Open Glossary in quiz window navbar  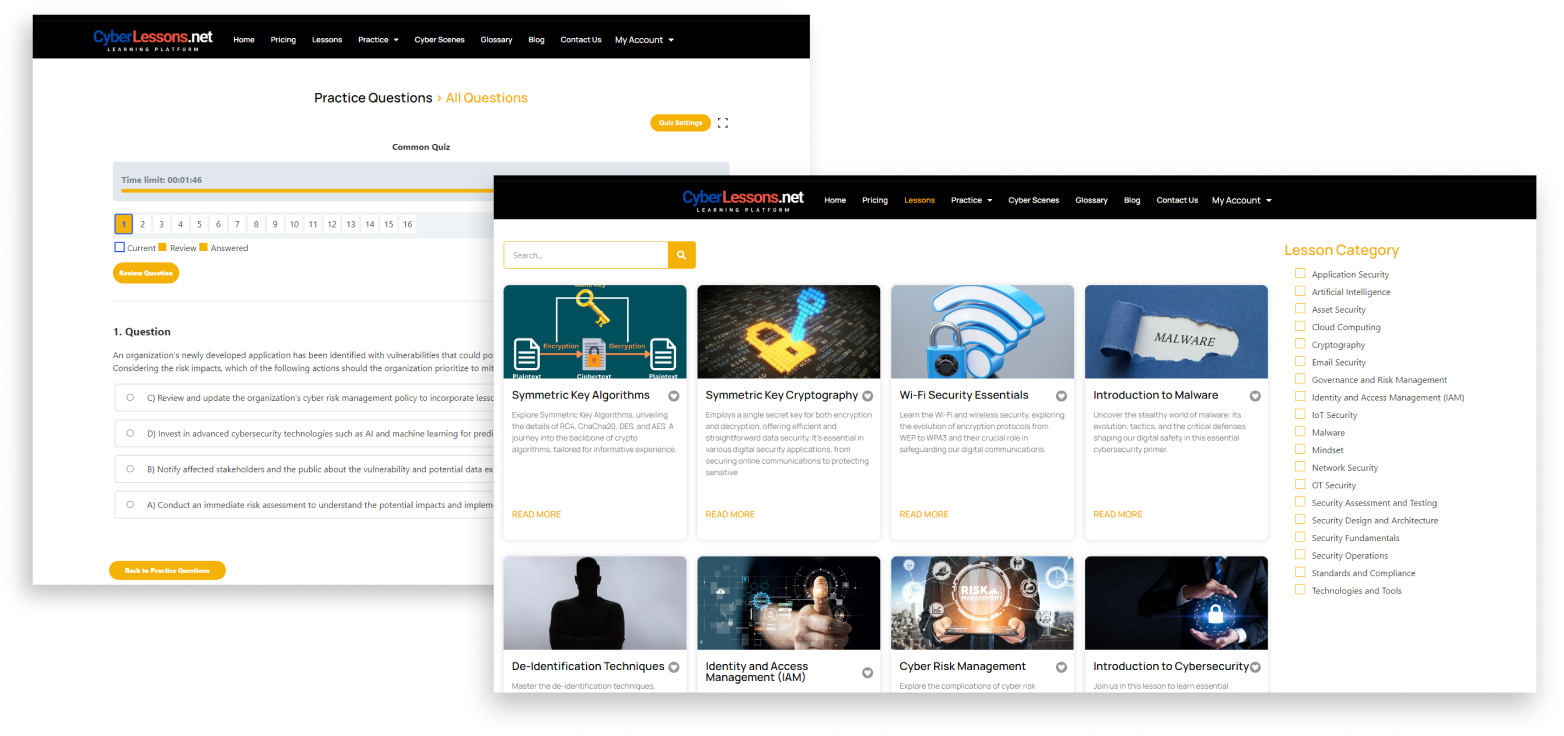[x=496, y=40]
